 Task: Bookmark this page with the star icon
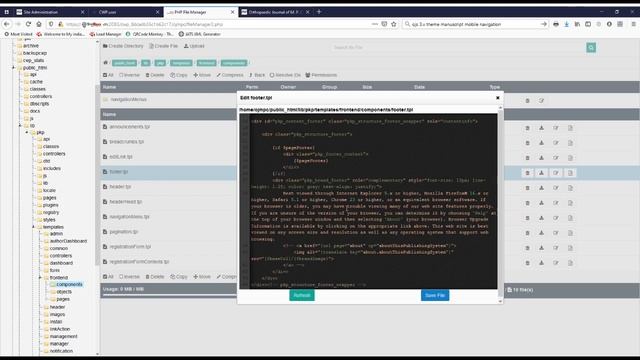click(x=393, y=24)
